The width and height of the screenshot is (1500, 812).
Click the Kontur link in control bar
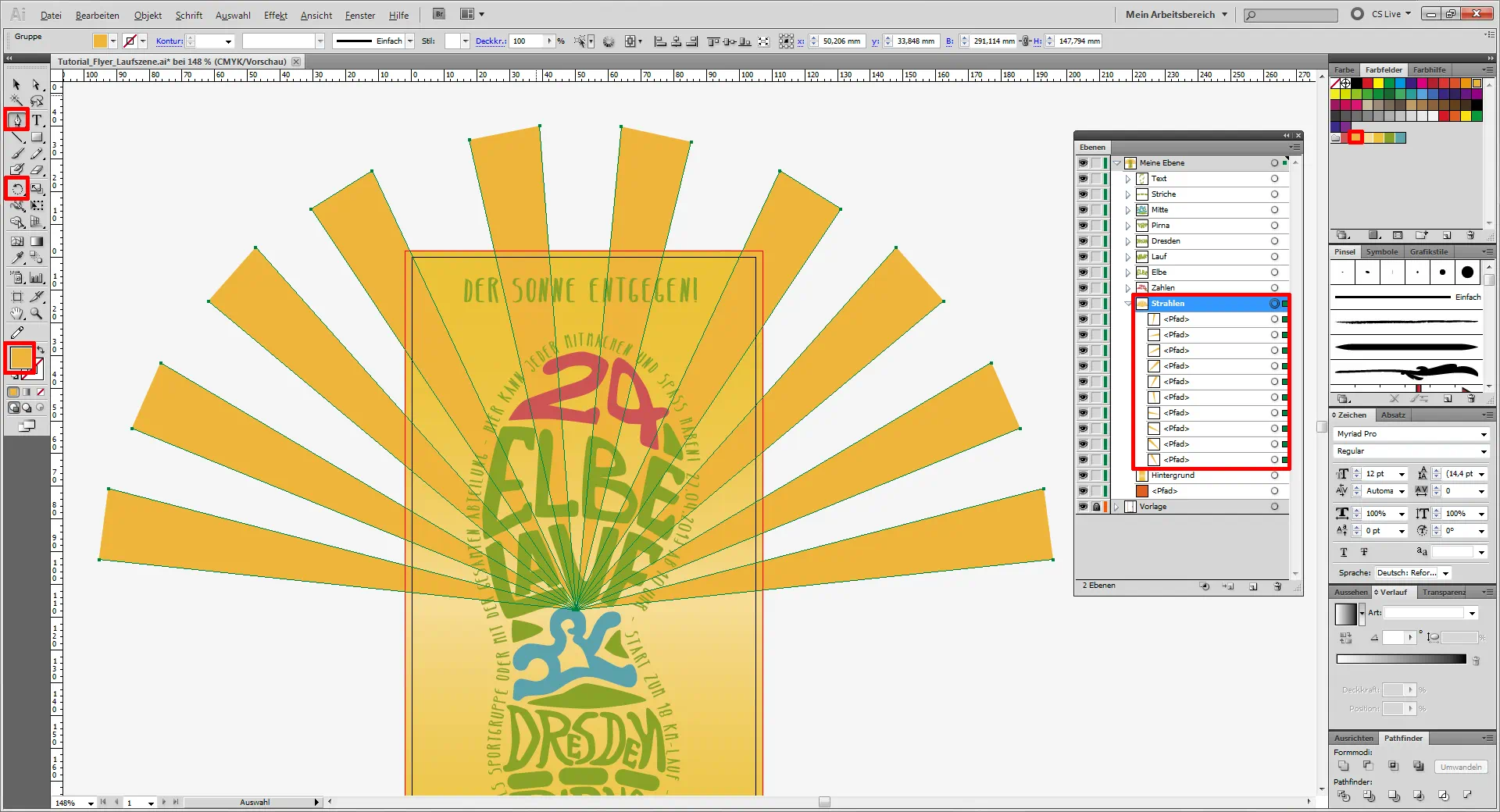pos(169,41)
